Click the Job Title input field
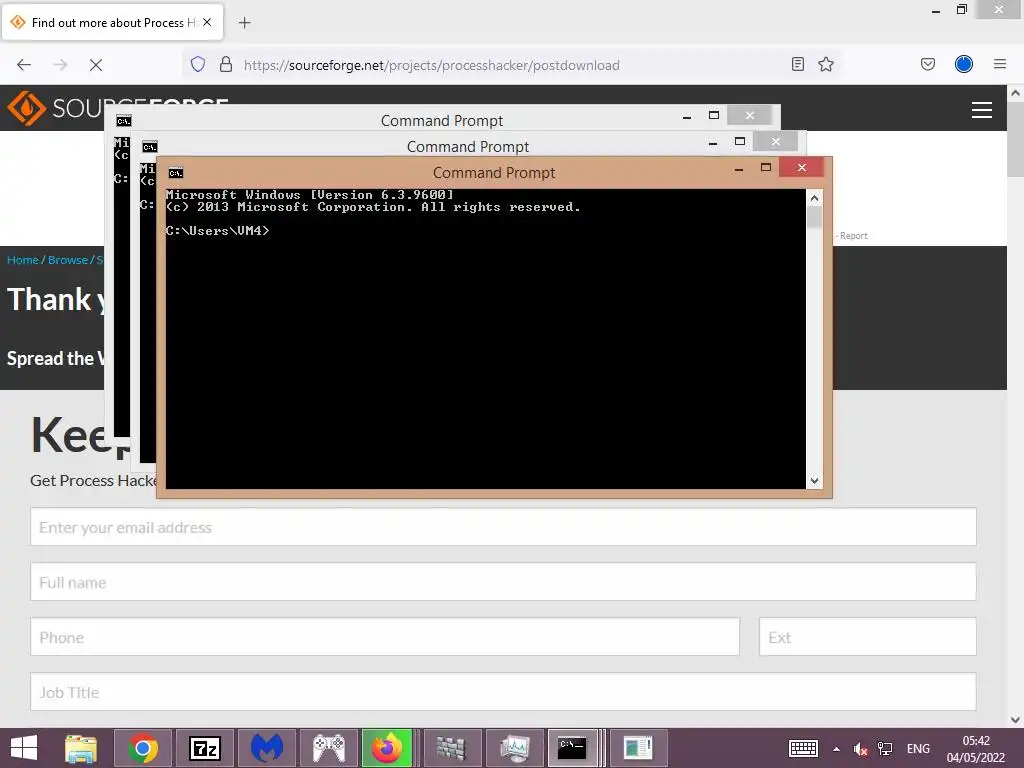 (503, 692)
